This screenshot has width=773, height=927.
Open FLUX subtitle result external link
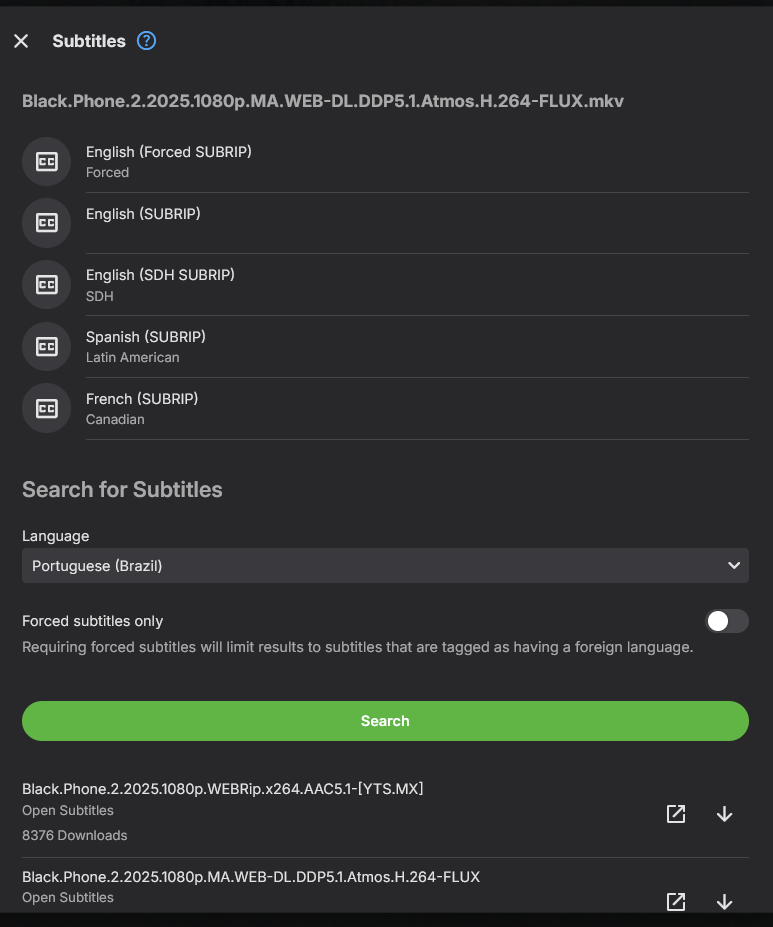click(676, 901)
